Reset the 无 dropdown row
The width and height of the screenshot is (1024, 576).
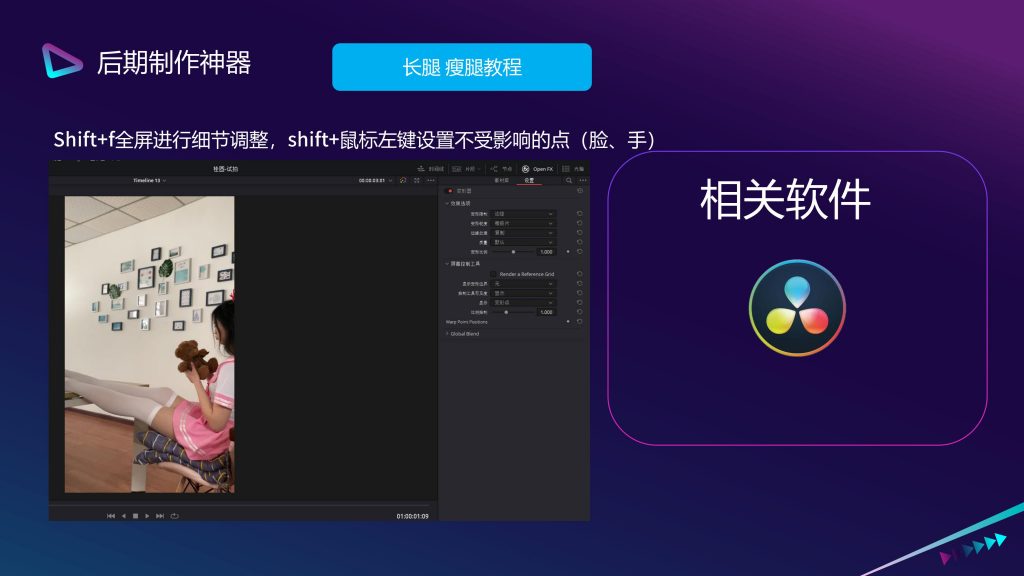coord(580,283)
